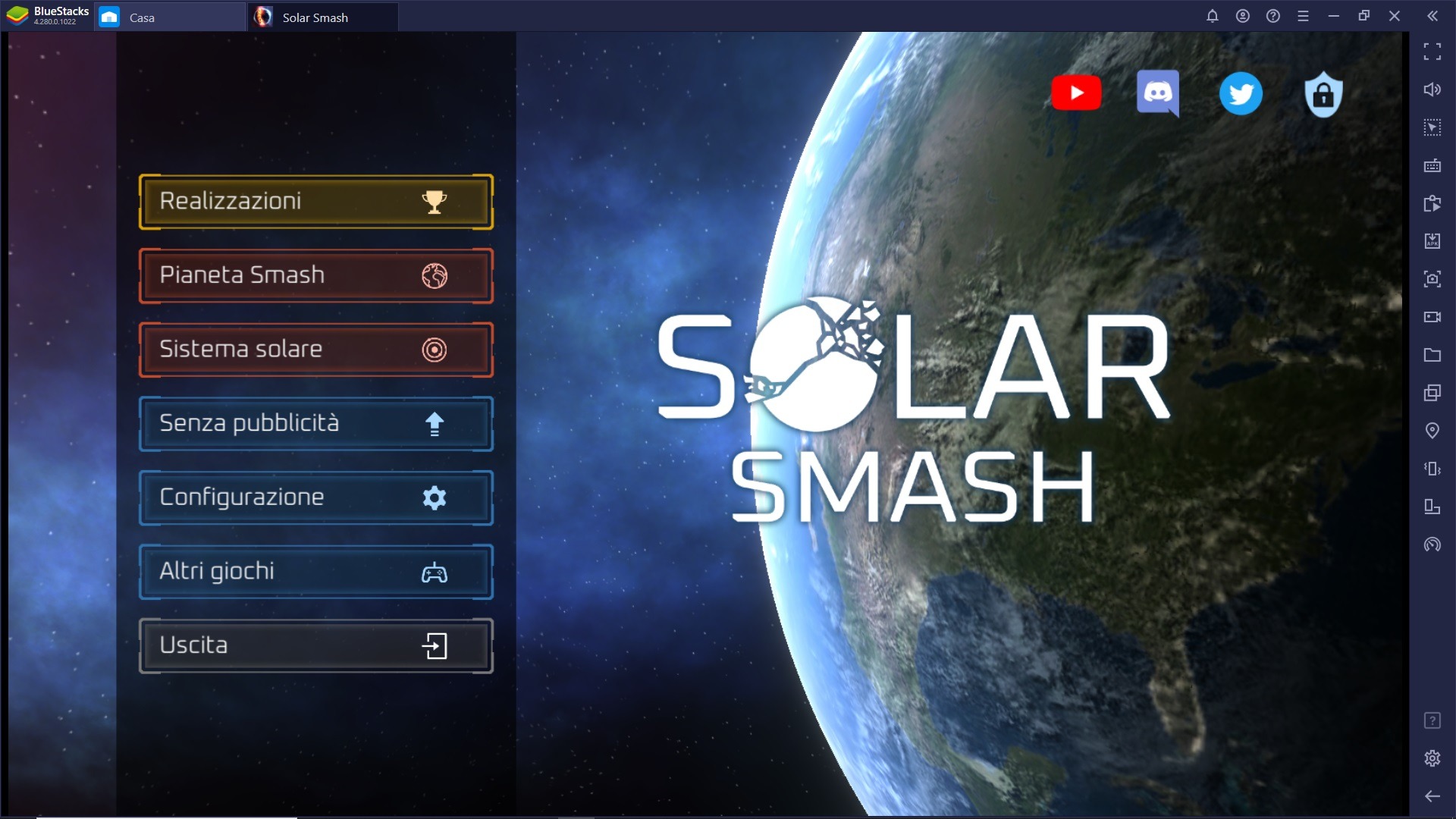
Task: Open the Realizzazioni achievements menu
Action: (x=316, y=202)
